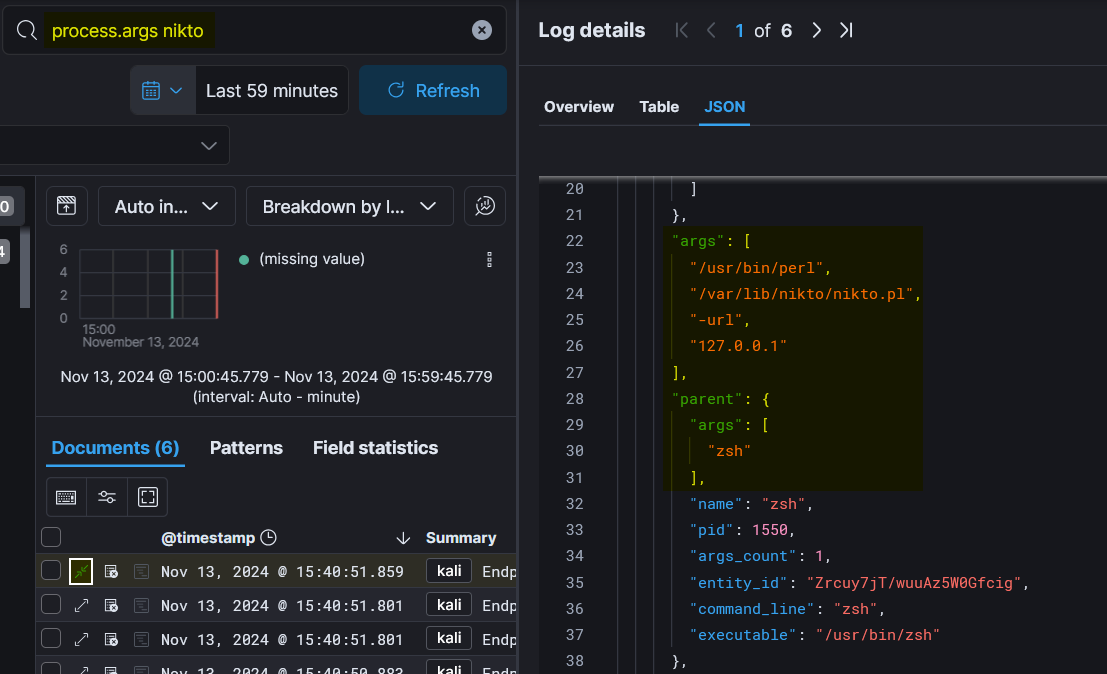
Task: Clear the search query with the X icon
Action: tap(482, 31)
